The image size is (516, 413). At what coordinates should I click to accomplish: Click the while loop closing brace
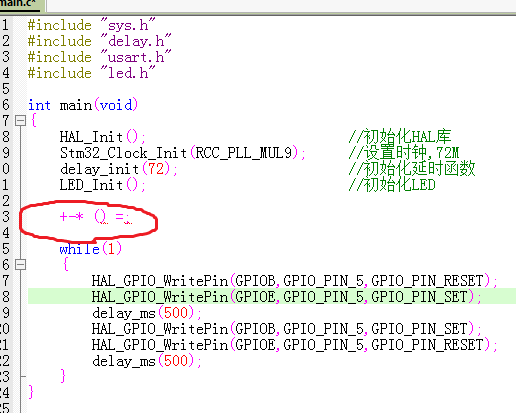[63, 376]
